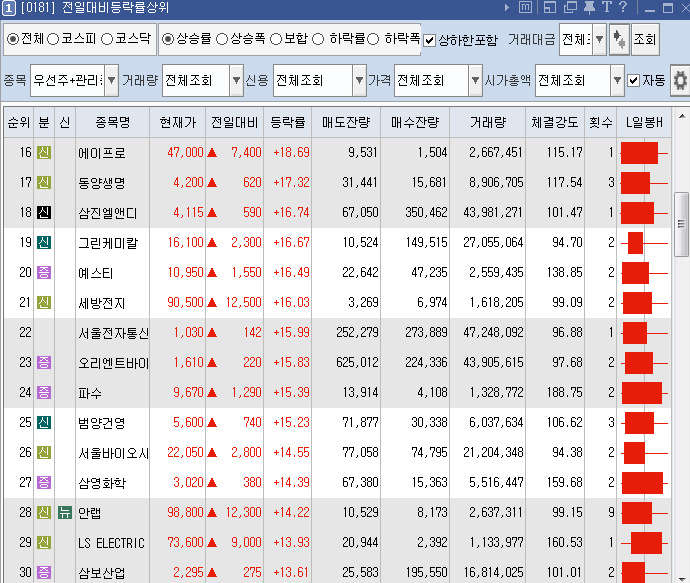This screenshot has width=690, height=583.
Task: Select the stock 서울바이오시
Action: point(114,453)
